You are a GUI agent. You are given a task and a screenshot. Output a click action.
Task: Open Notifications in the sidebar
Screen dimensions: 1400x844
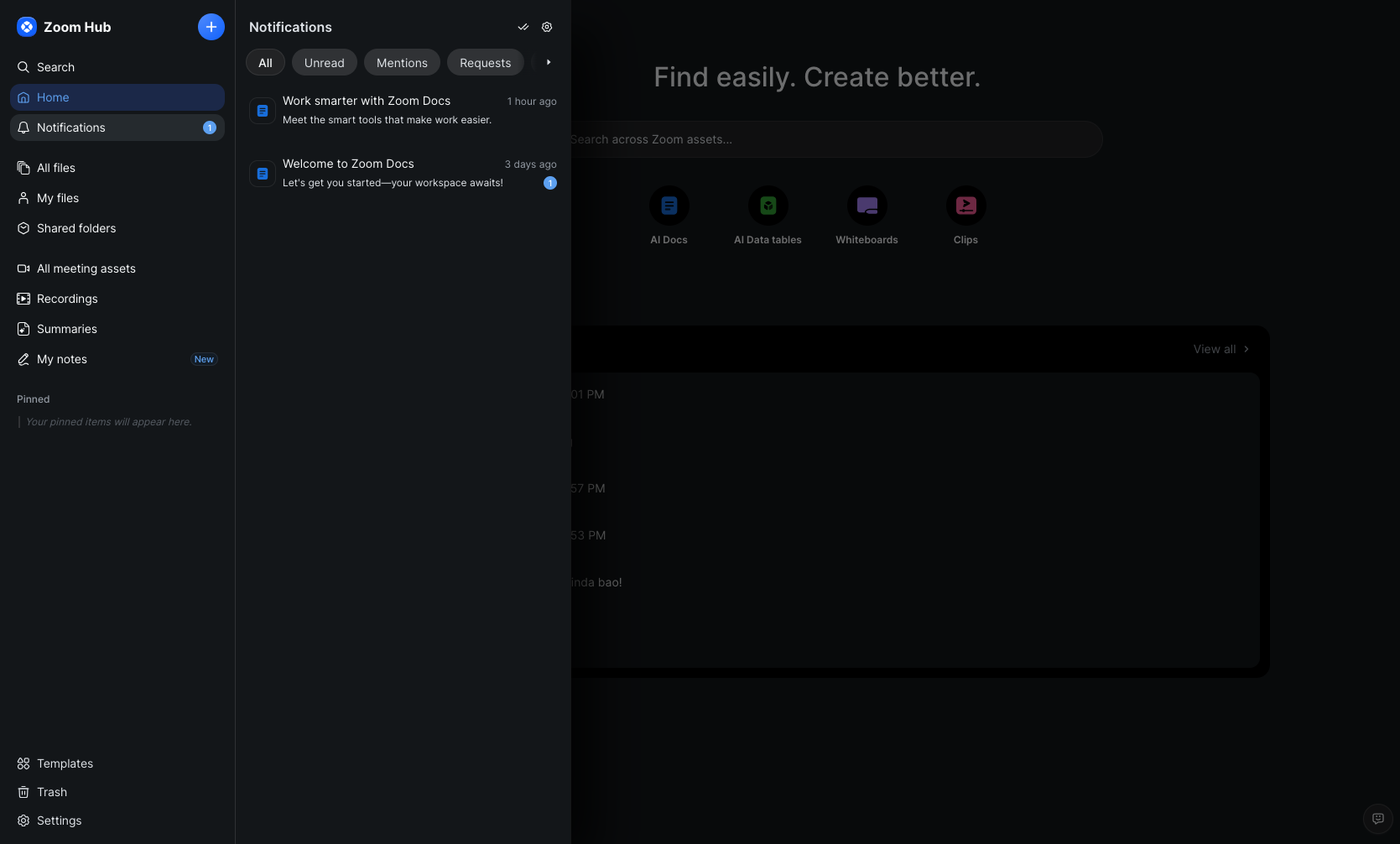click(117, 128)
